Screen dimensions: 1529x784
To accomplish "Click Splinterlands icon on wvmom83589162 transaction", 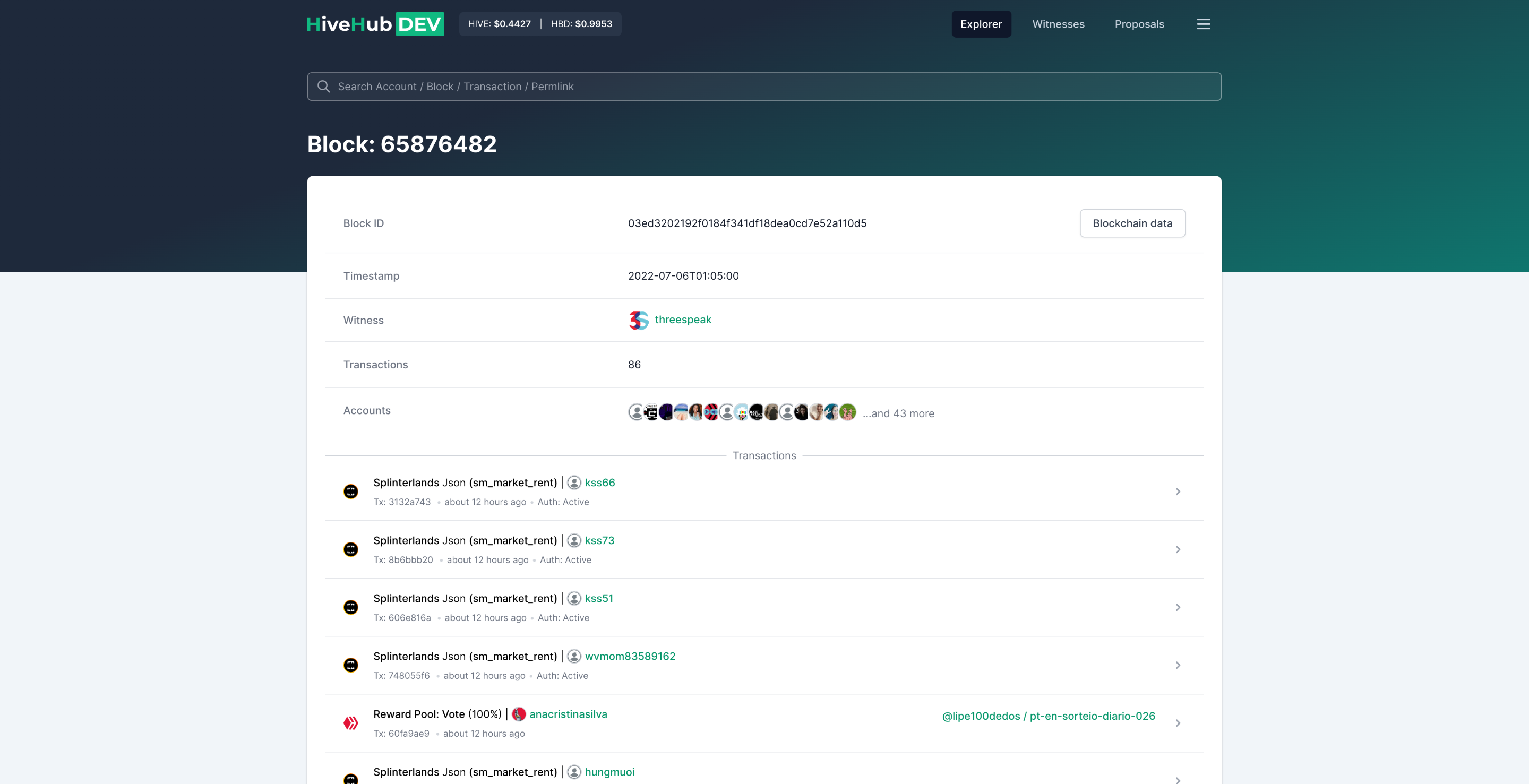I will pyautogui.click(x=351, y=665).
